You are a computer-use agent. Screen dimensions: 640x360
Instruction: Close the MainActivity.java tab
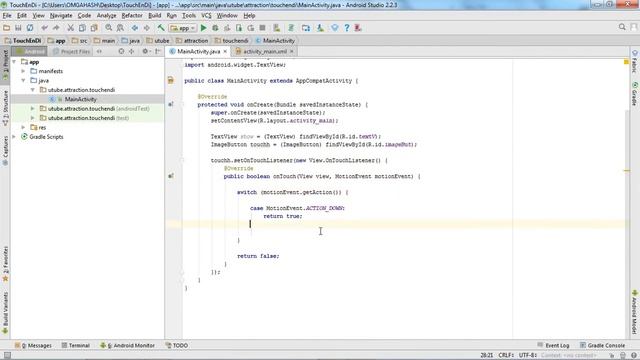[225, 51]
